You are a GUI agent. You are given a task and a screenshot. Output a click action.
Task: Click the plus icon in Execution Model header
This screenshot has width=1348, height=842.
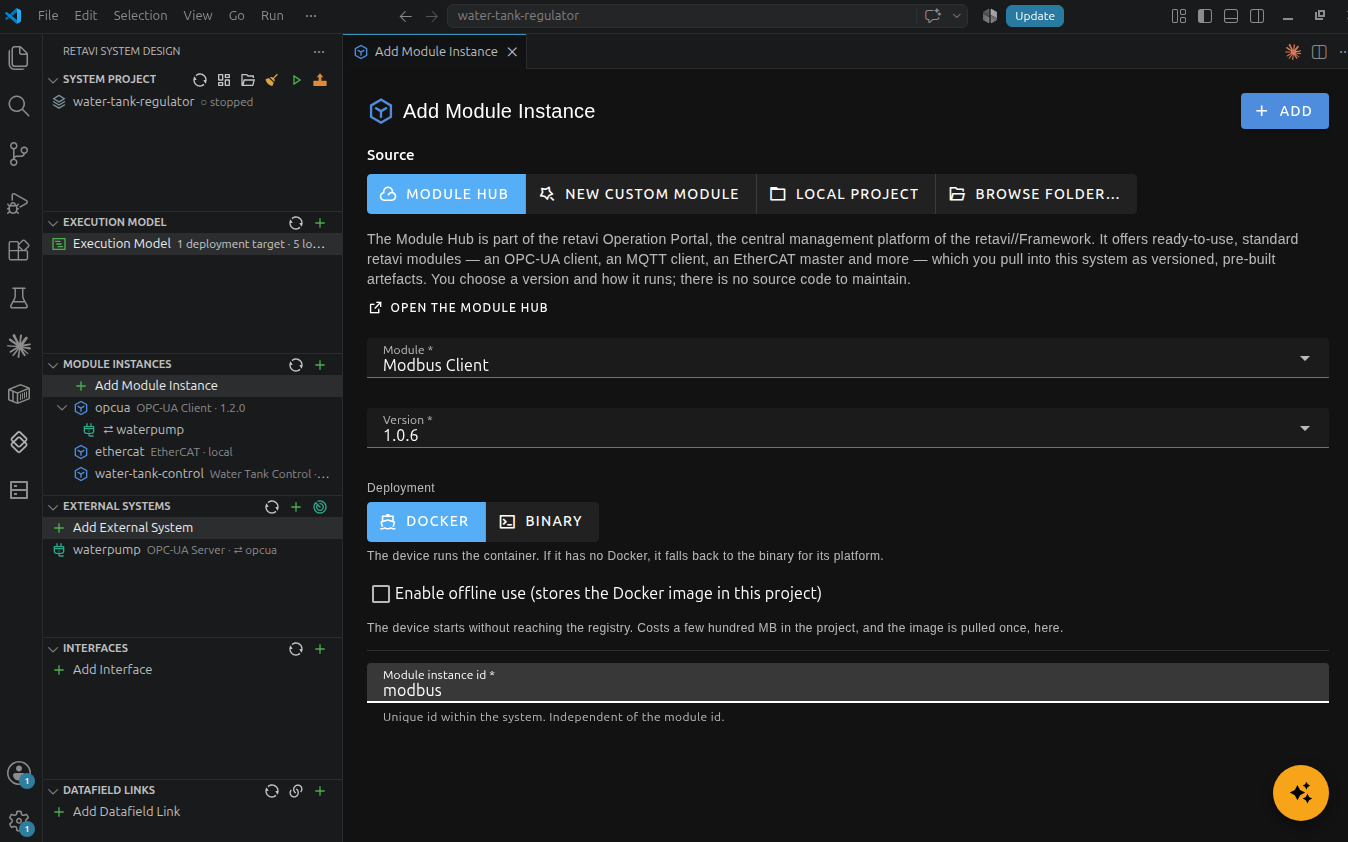coord(320,223)
